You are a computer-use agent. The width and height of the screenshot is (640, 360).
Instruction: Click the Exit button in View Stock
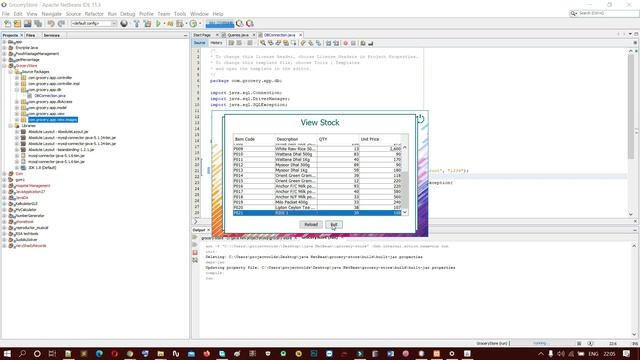(334, 224)
